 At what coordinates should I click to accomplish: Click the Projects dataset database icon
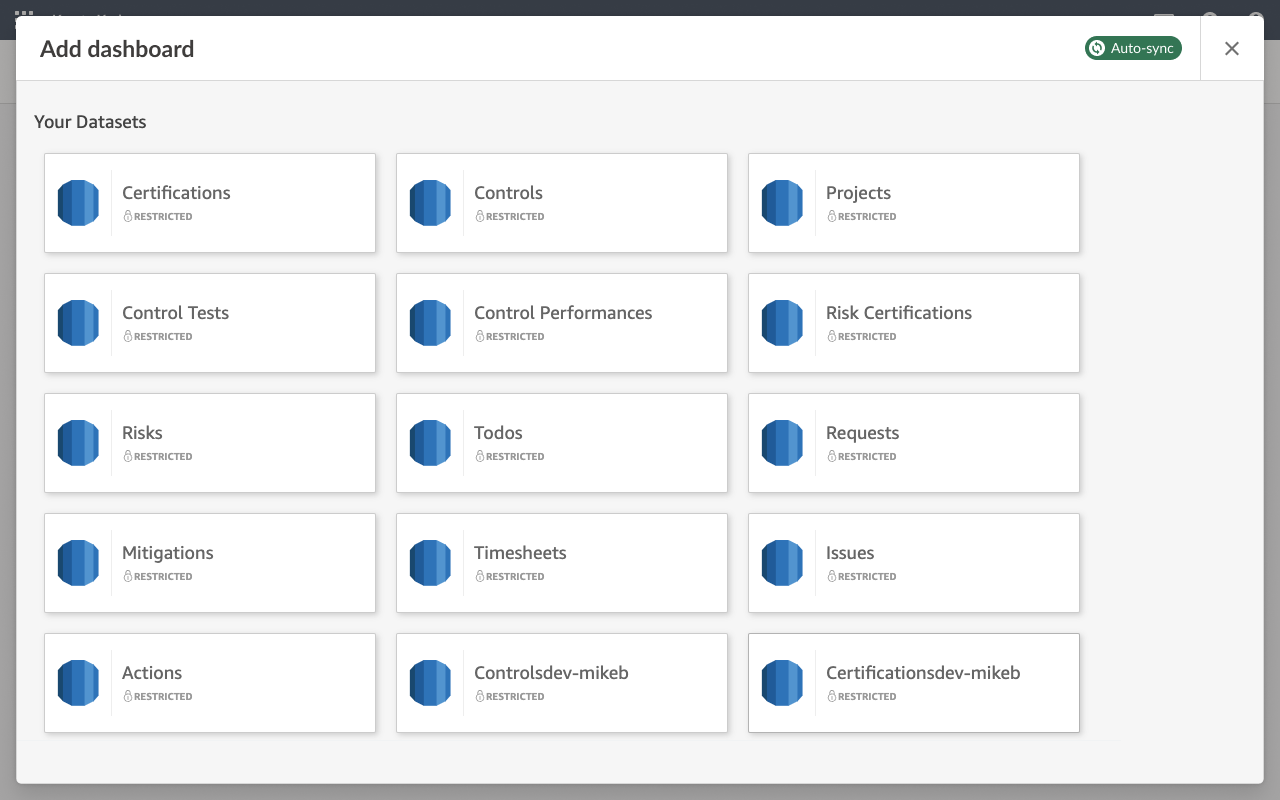(x=782, y=203)
